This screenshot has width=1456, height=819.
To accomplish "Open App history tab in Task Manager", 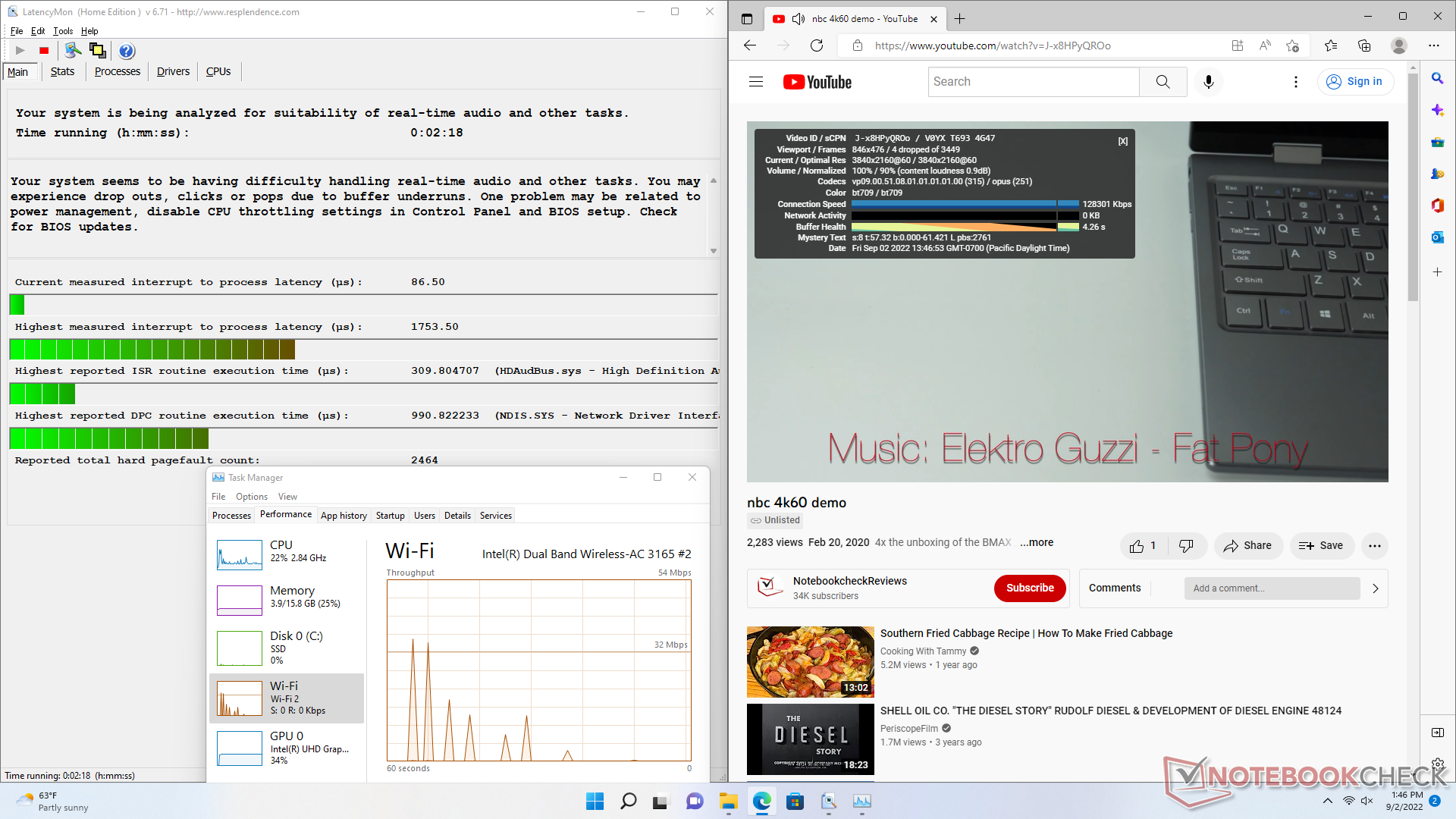I will tap(344, 516).
